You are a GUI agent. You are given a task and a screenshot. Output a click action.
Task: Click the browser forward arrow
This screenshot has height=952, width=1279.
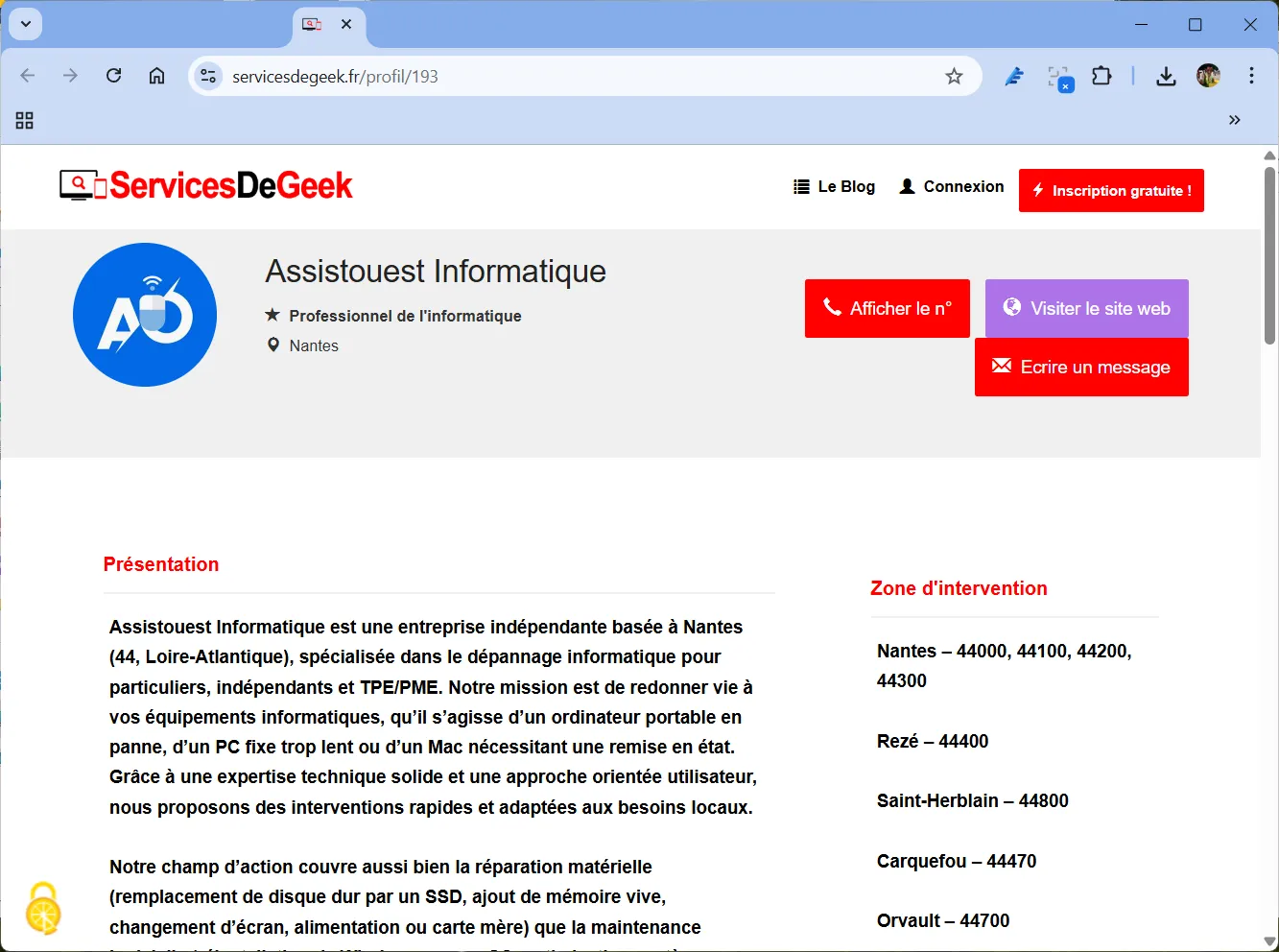70,76
